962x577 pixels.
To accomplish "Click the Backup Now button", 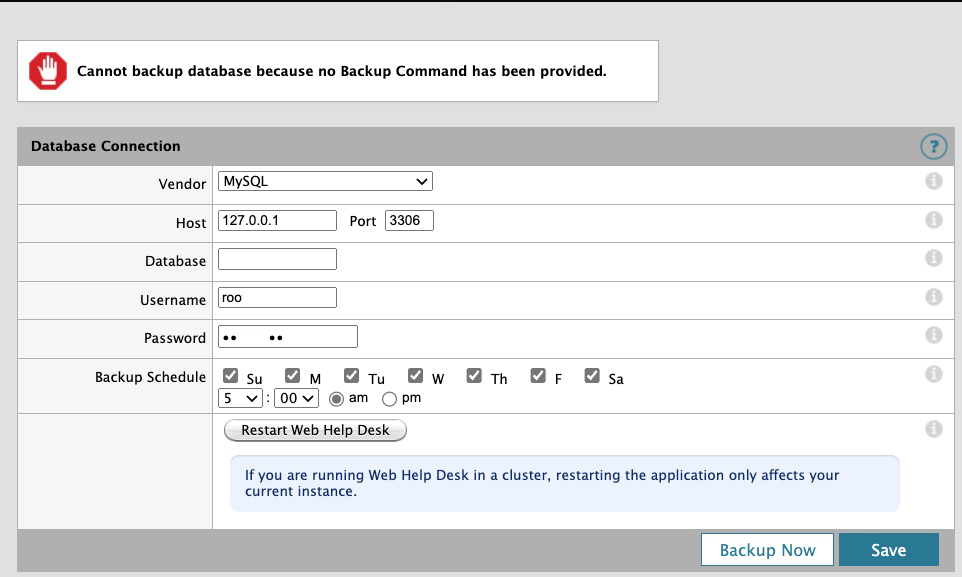I will (x=767, y=550).
